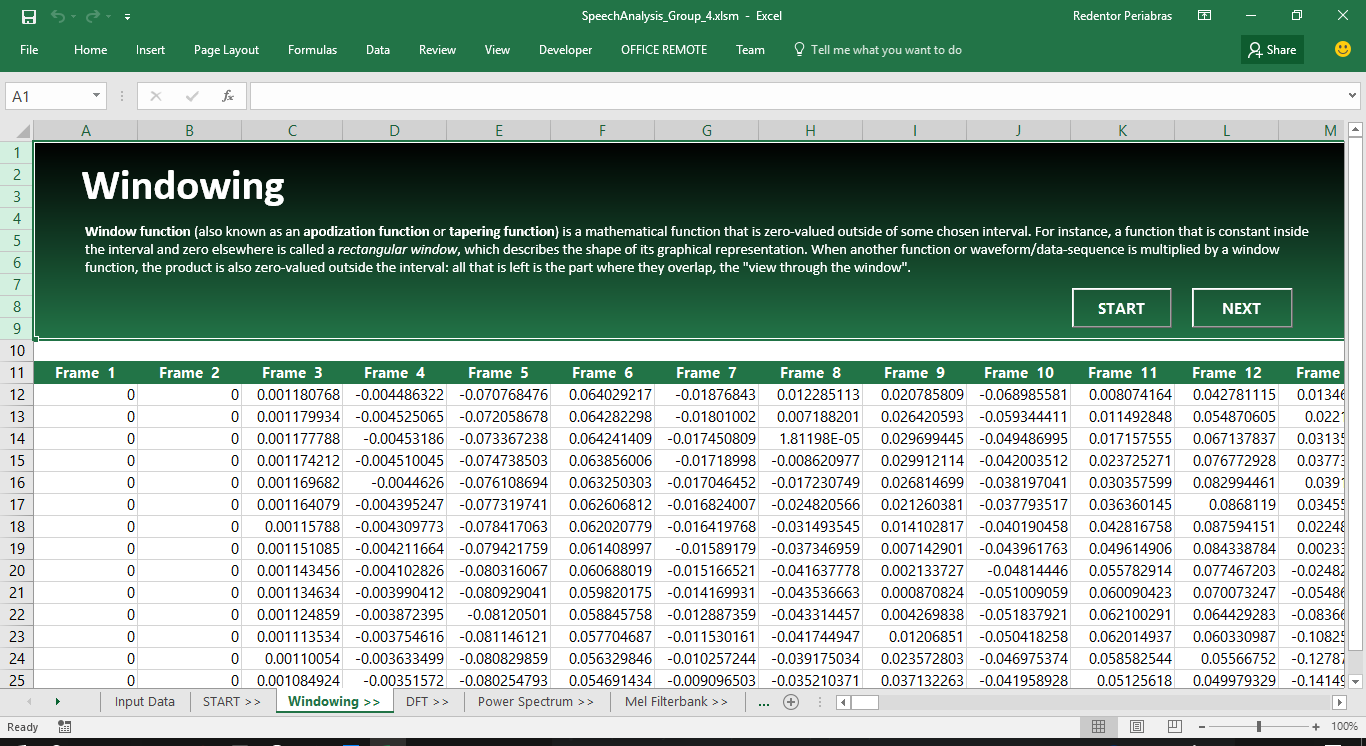Select cell containing 0.0868119
Image resolution: width=1366 pixels, height=746 pixels.
coord(1227,505)
